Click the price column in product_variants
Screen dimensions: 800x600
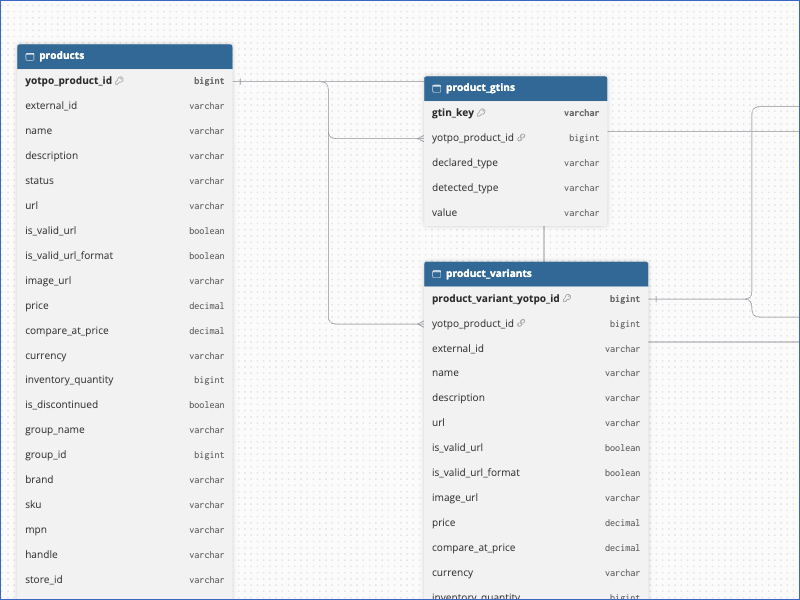[536, 522]
